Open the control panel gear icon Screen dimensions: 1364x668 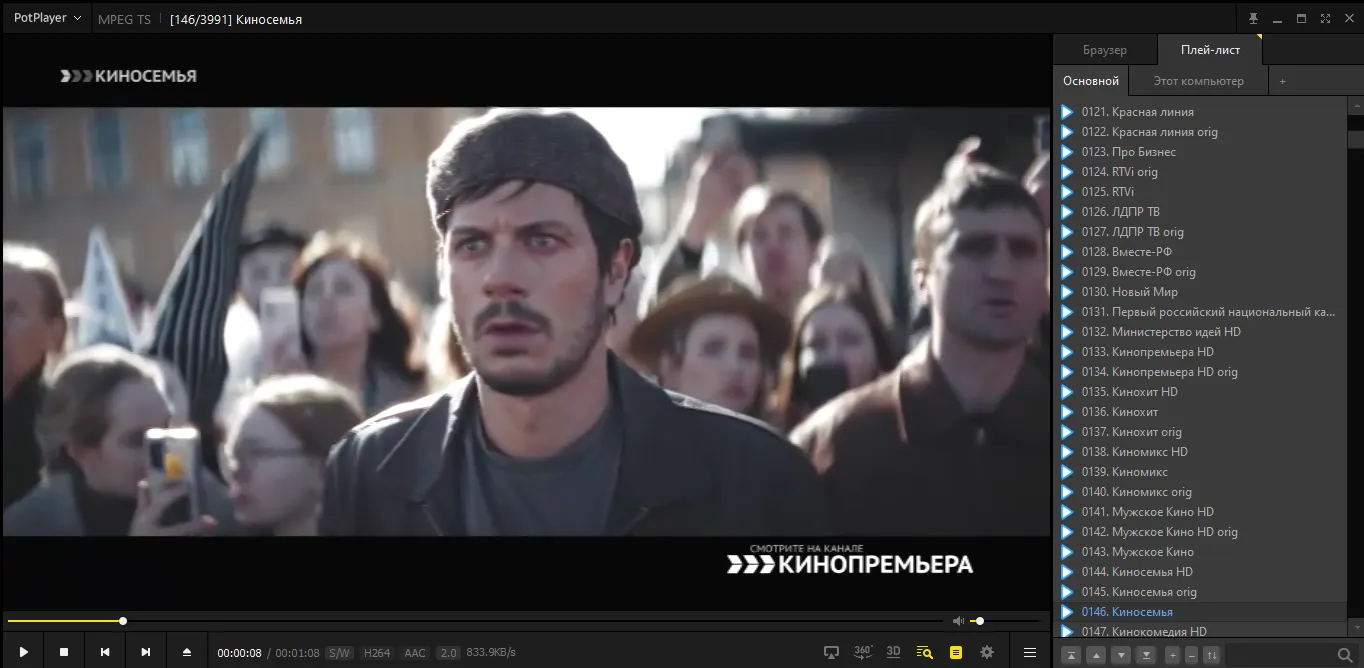[987, 652]
